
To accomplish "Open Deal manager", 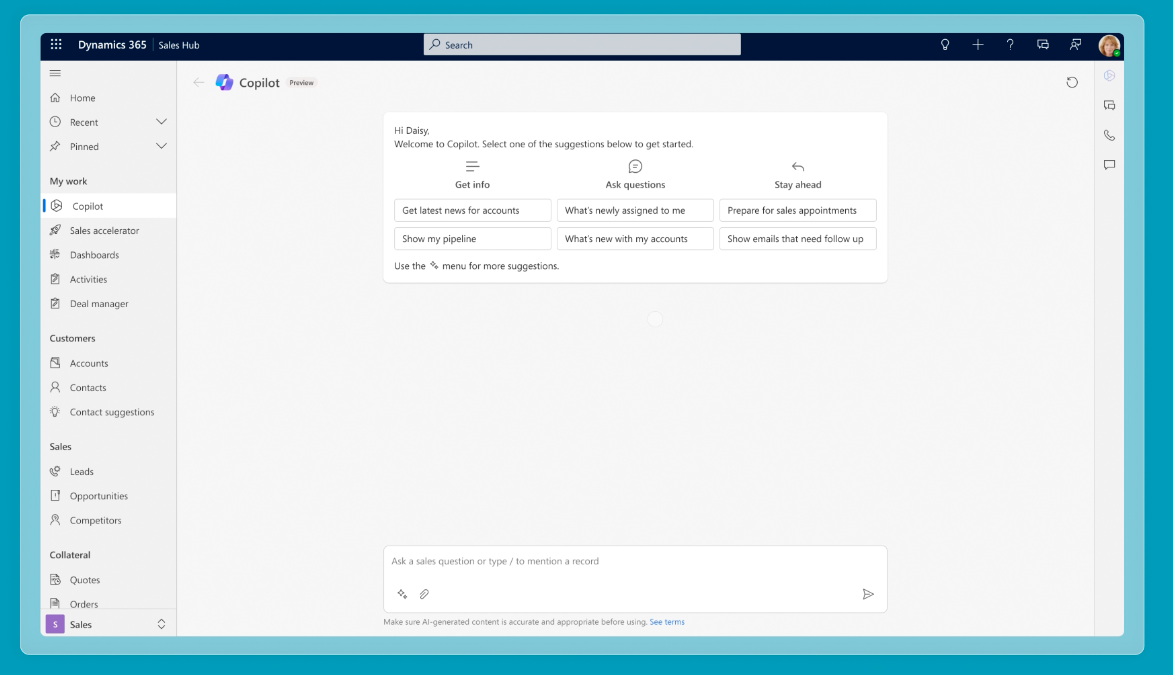I will pos(109,303).
